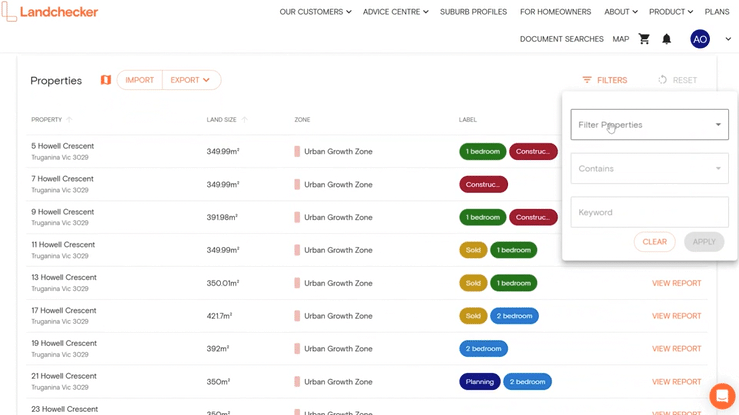Click the 1 bedroom label on 5 Howell Crescent
The height and width of the screenshot is (415, 739).
[x=483, y=152]
